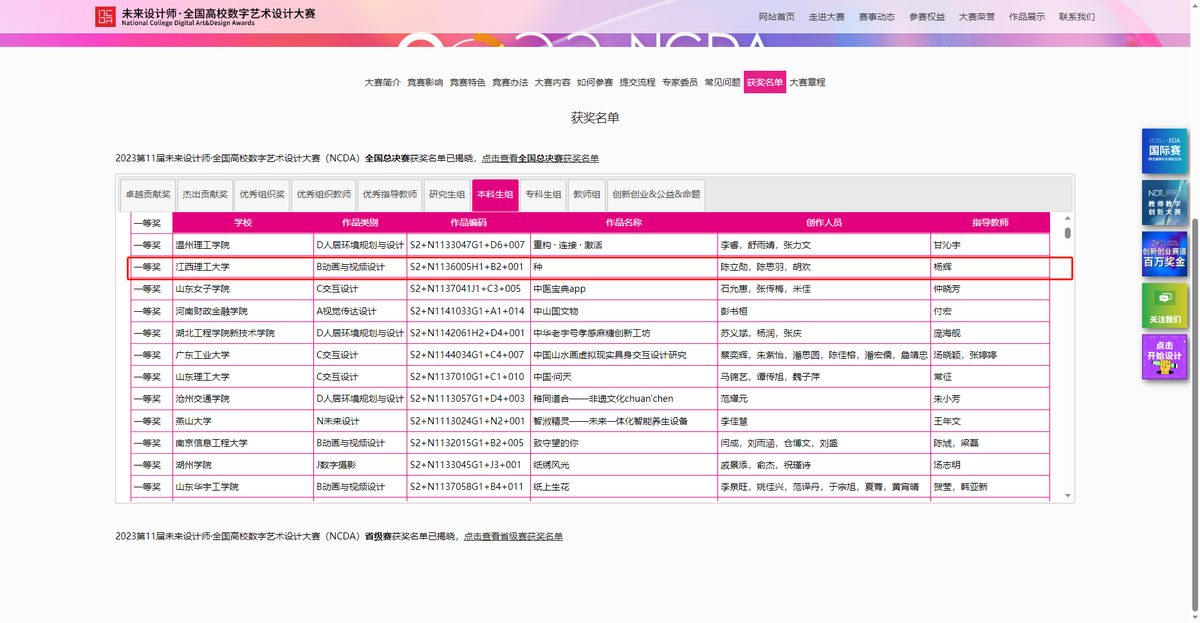Open 走进大赛 navigation item

click(x=827, y=17)
